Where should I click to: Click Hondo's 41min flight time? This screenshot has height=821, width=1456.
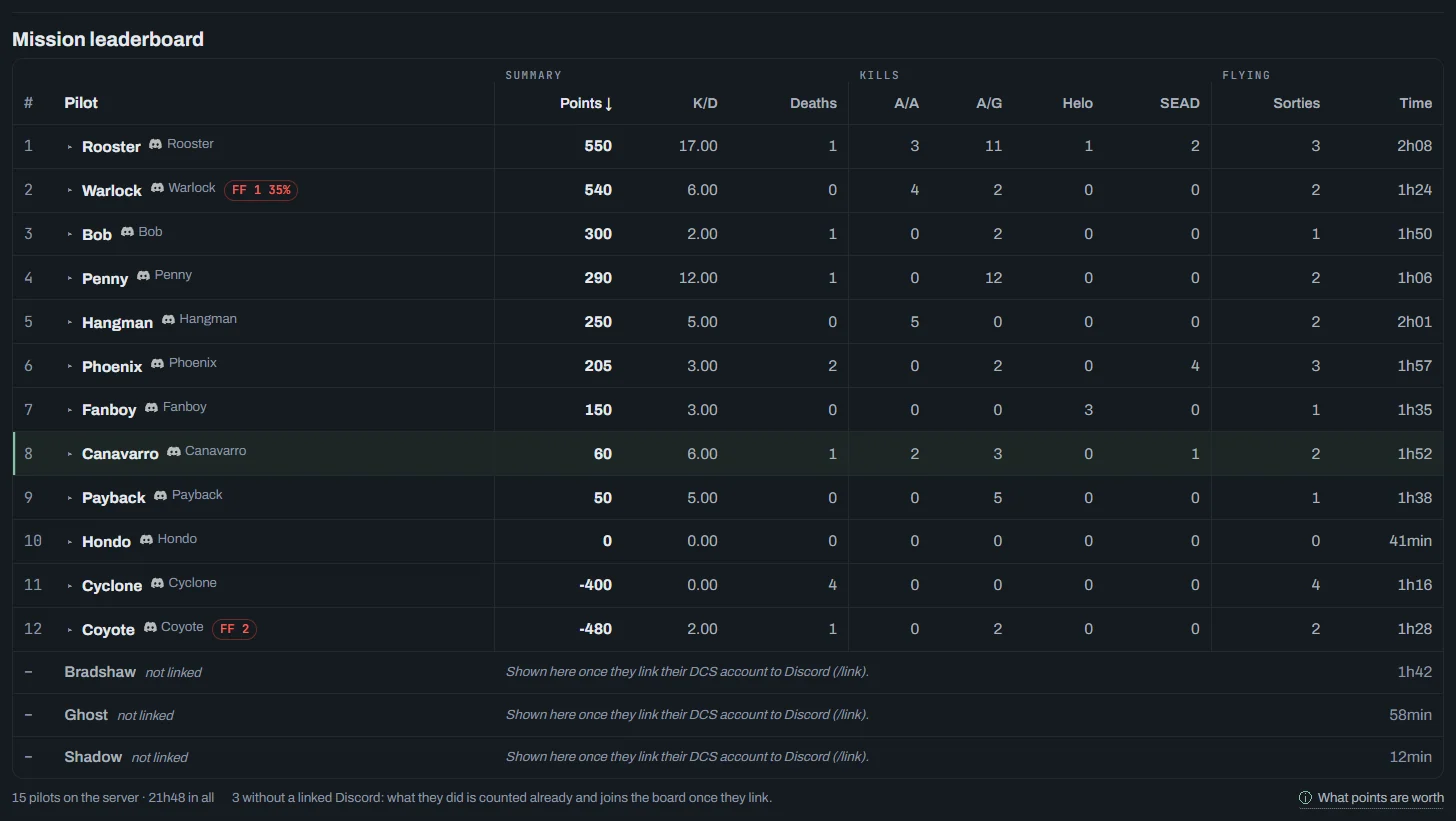click(1410, 541)
